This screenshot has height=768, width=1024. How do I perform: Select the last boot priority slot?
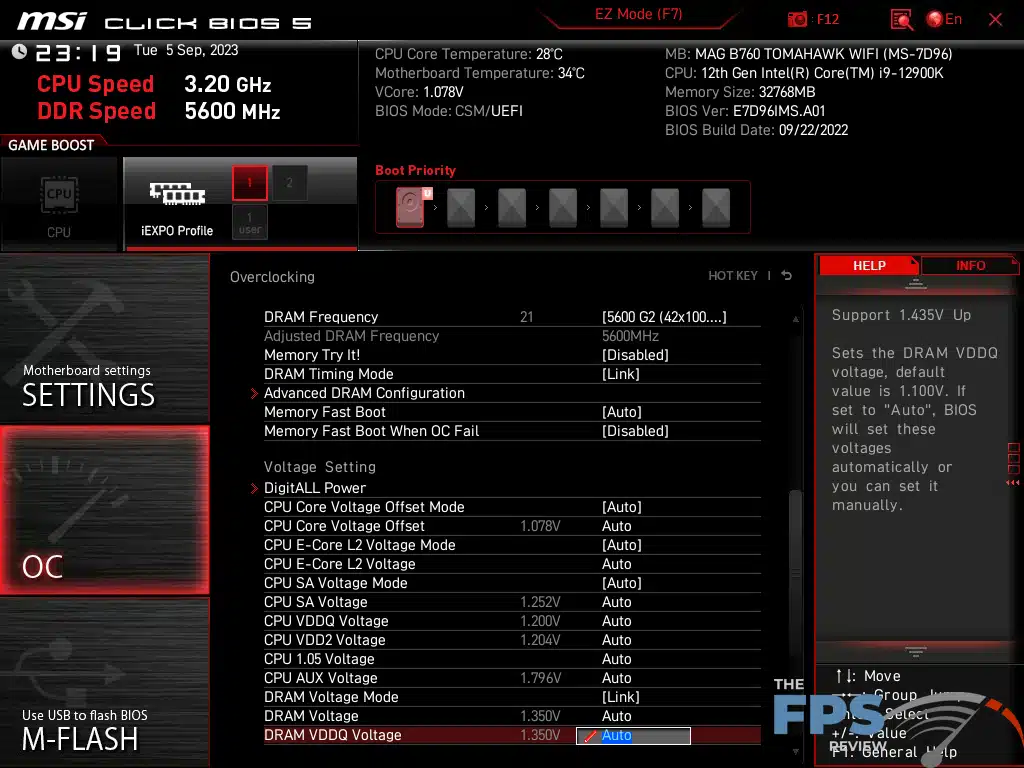coord(716,207)
